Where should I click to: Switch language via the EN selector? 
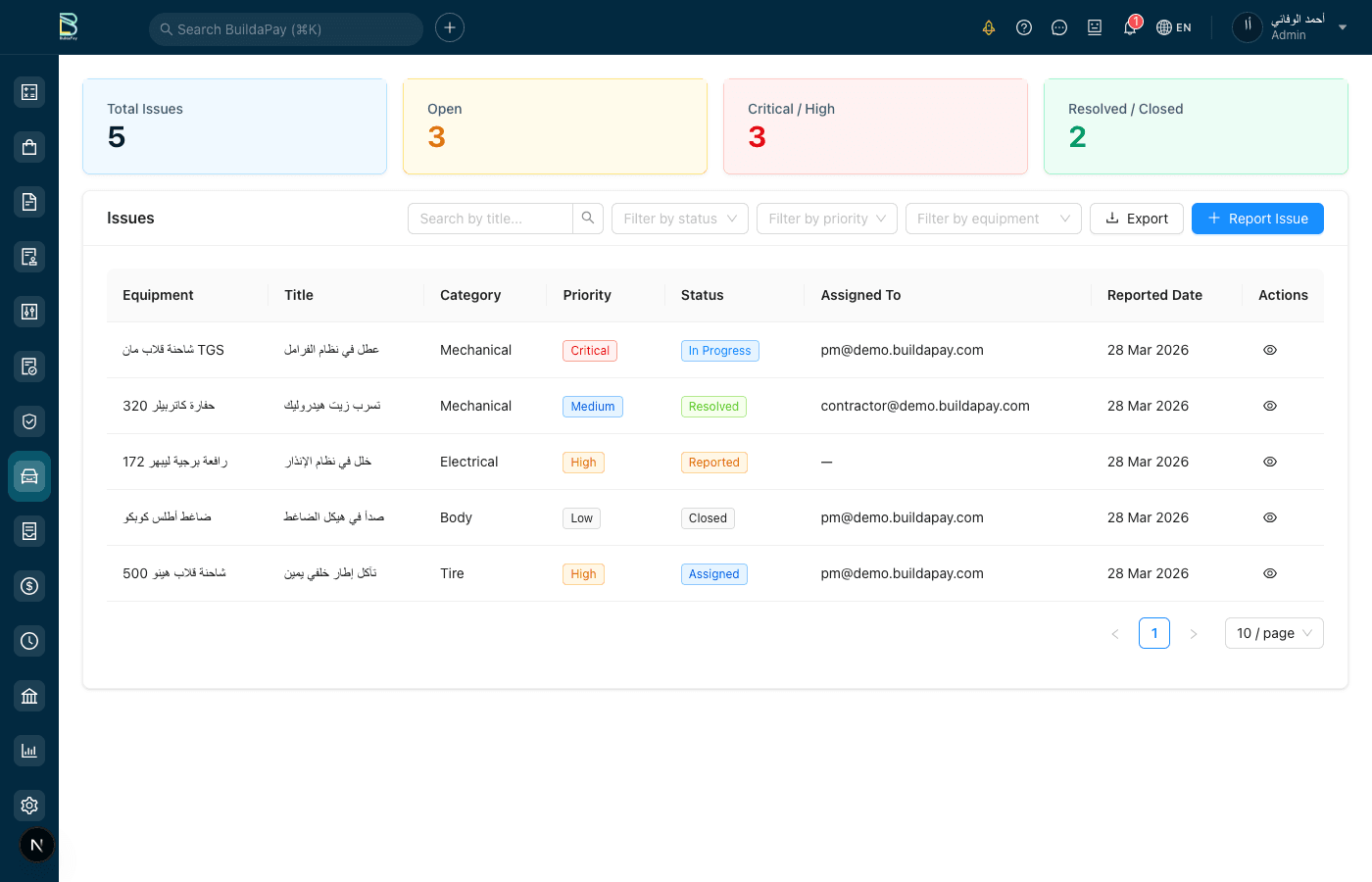[x=1174, y=27]
